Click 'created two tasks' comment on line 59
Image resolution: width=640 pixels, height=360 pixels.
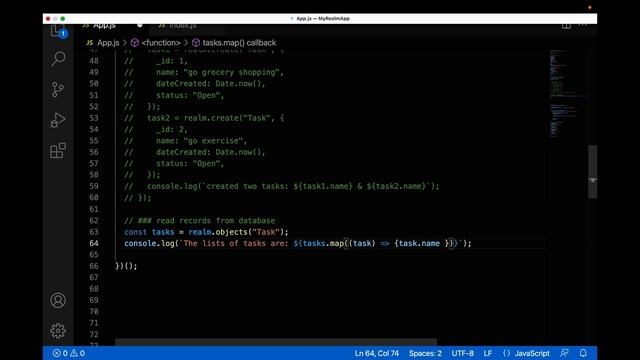tap(247, 186)
